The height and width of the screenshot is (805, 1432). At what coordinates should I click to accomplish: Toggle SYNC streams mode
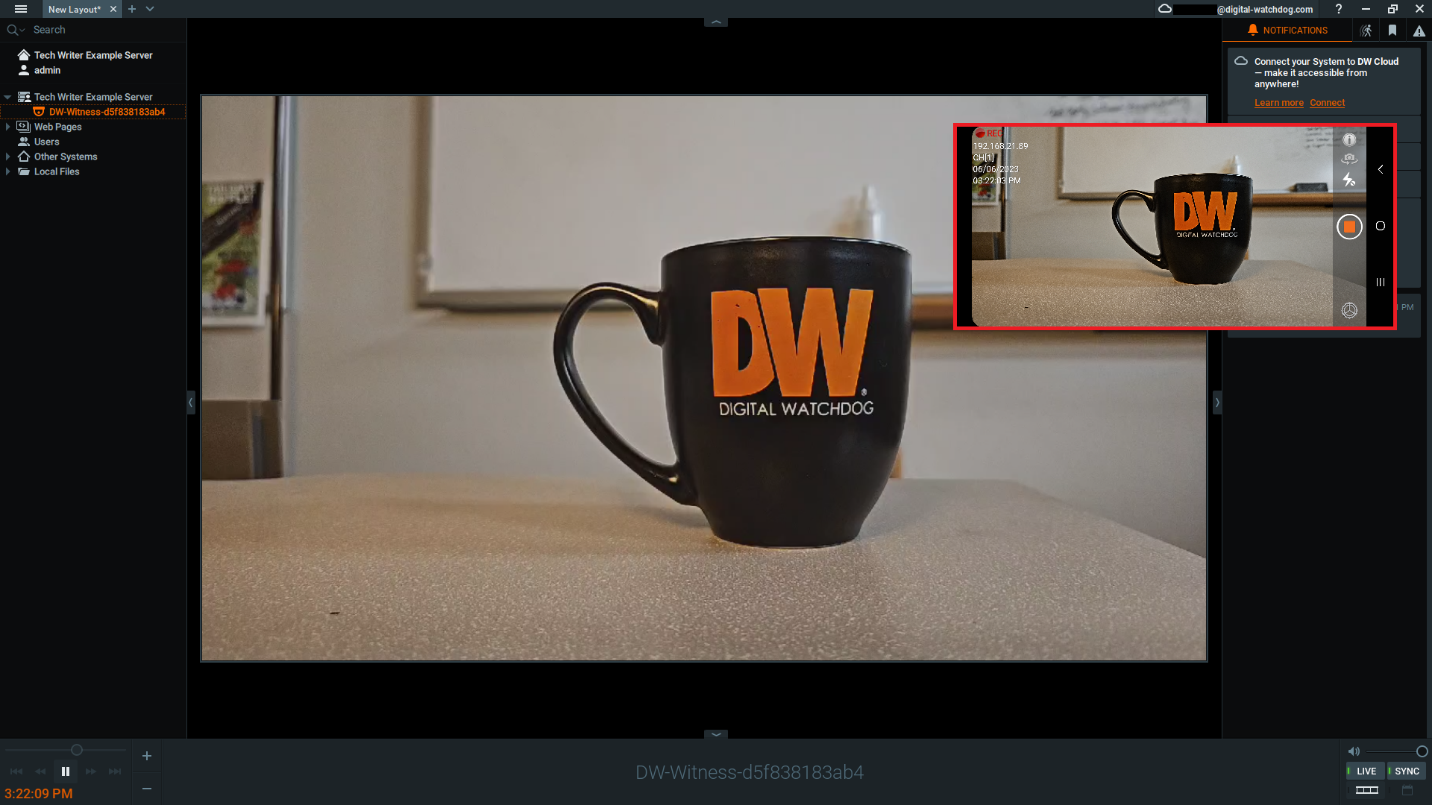[1406, 771]
